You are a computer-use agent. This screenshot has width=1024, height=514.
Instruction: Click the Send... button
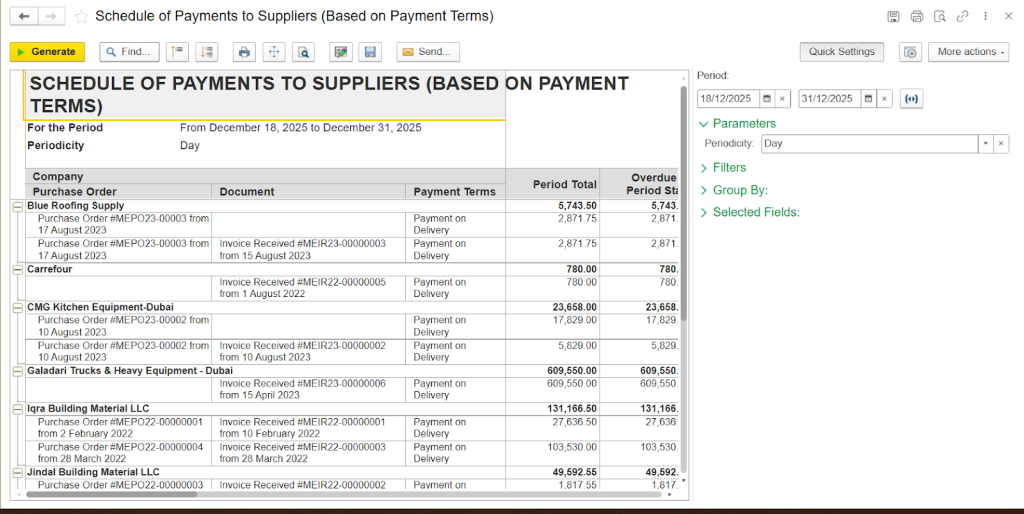coord(428,52)
